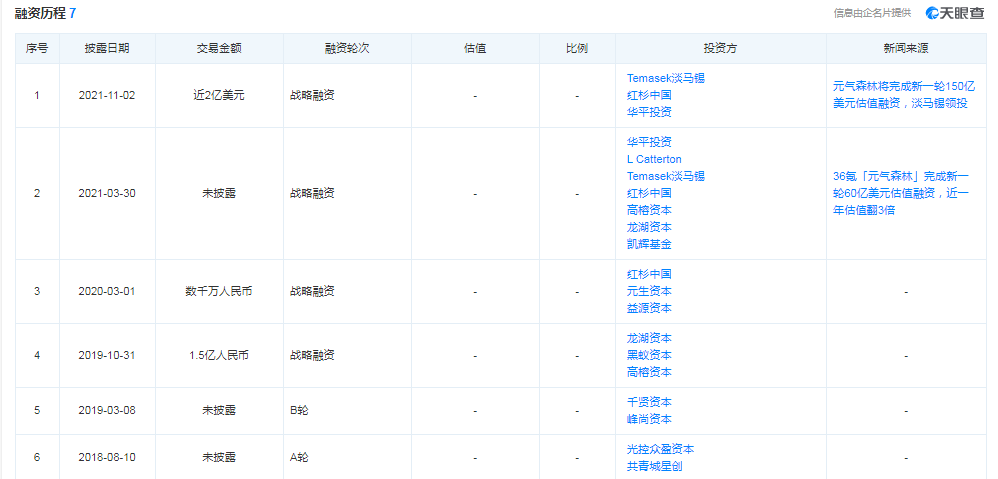Viewport: 998px width, 479px height.
Task: Click the 天眼查 logo
Action: point(955,13)
